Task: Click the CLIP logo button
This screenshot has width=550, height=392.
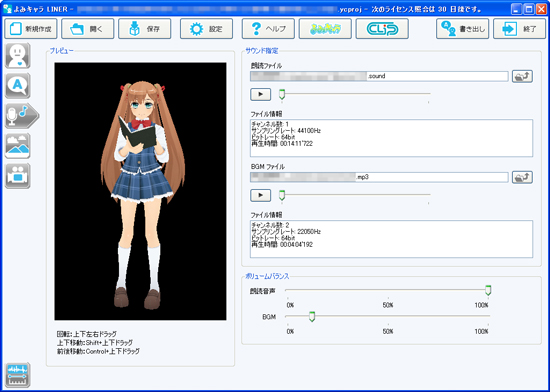Action: 382,29
